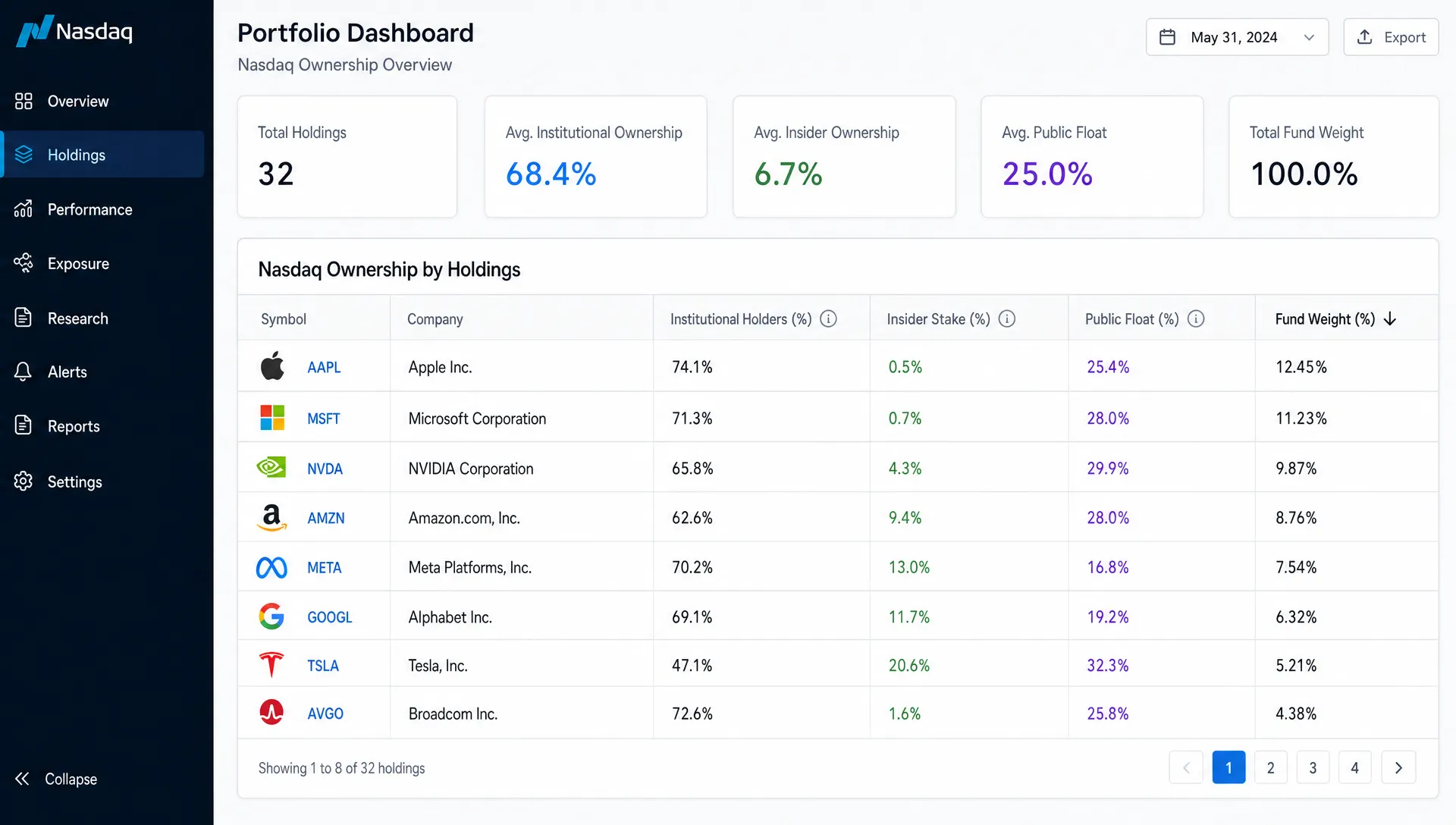Click 'Microsoft Corporation' company name
1456x825 pixels.
coord(477,419)
